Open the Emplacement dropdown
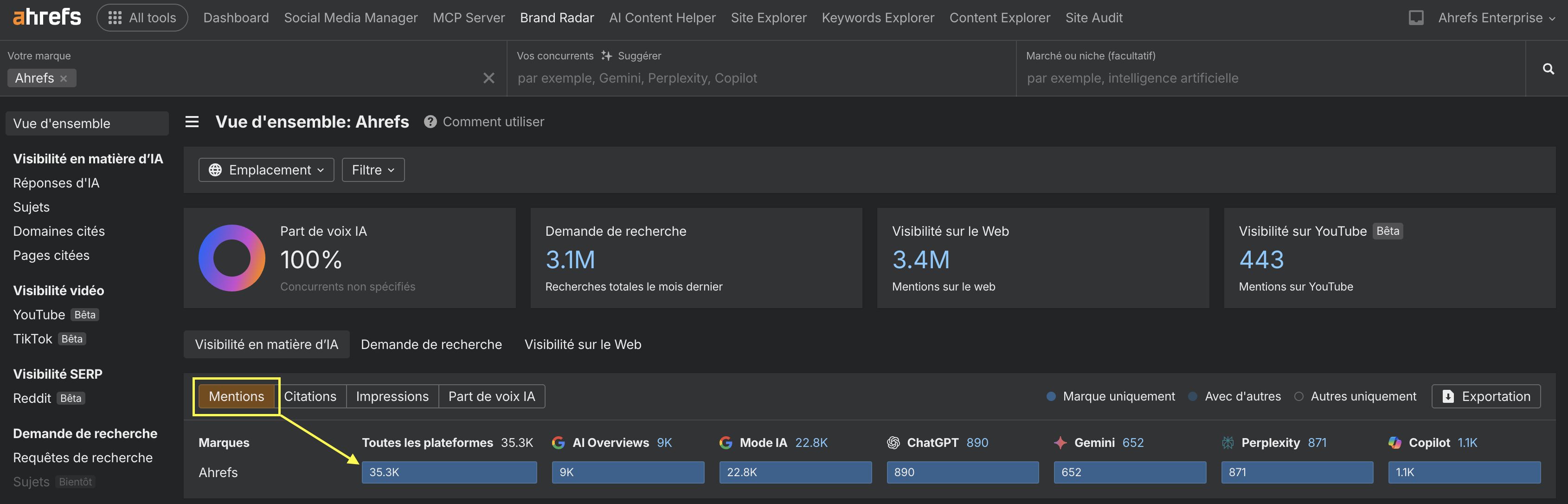The width and height of the screenshot is (1568, 504). [266, 170]
